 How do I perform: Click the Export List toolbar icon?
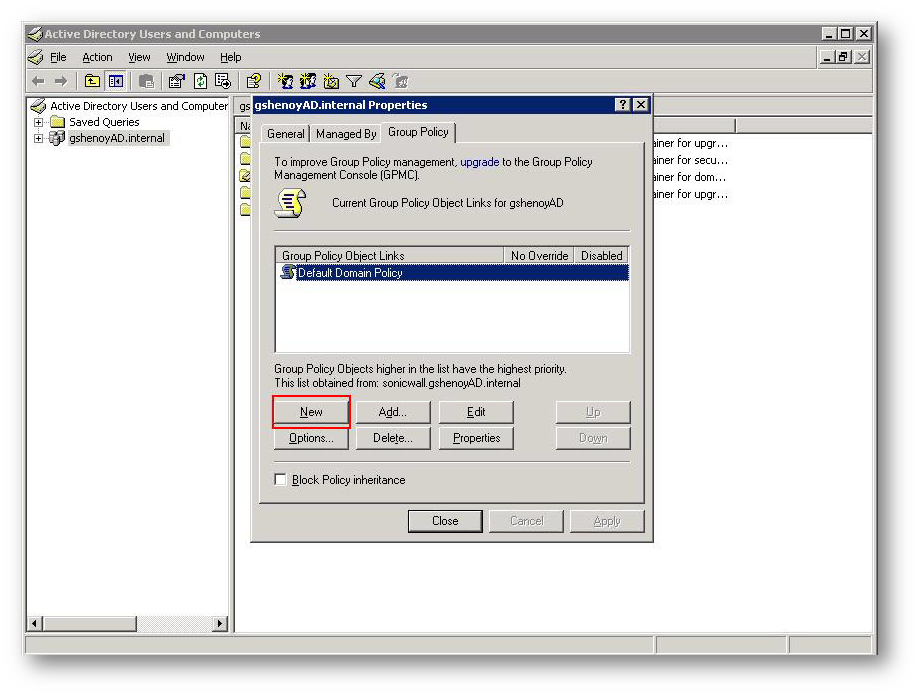click(x=223, y=82)
